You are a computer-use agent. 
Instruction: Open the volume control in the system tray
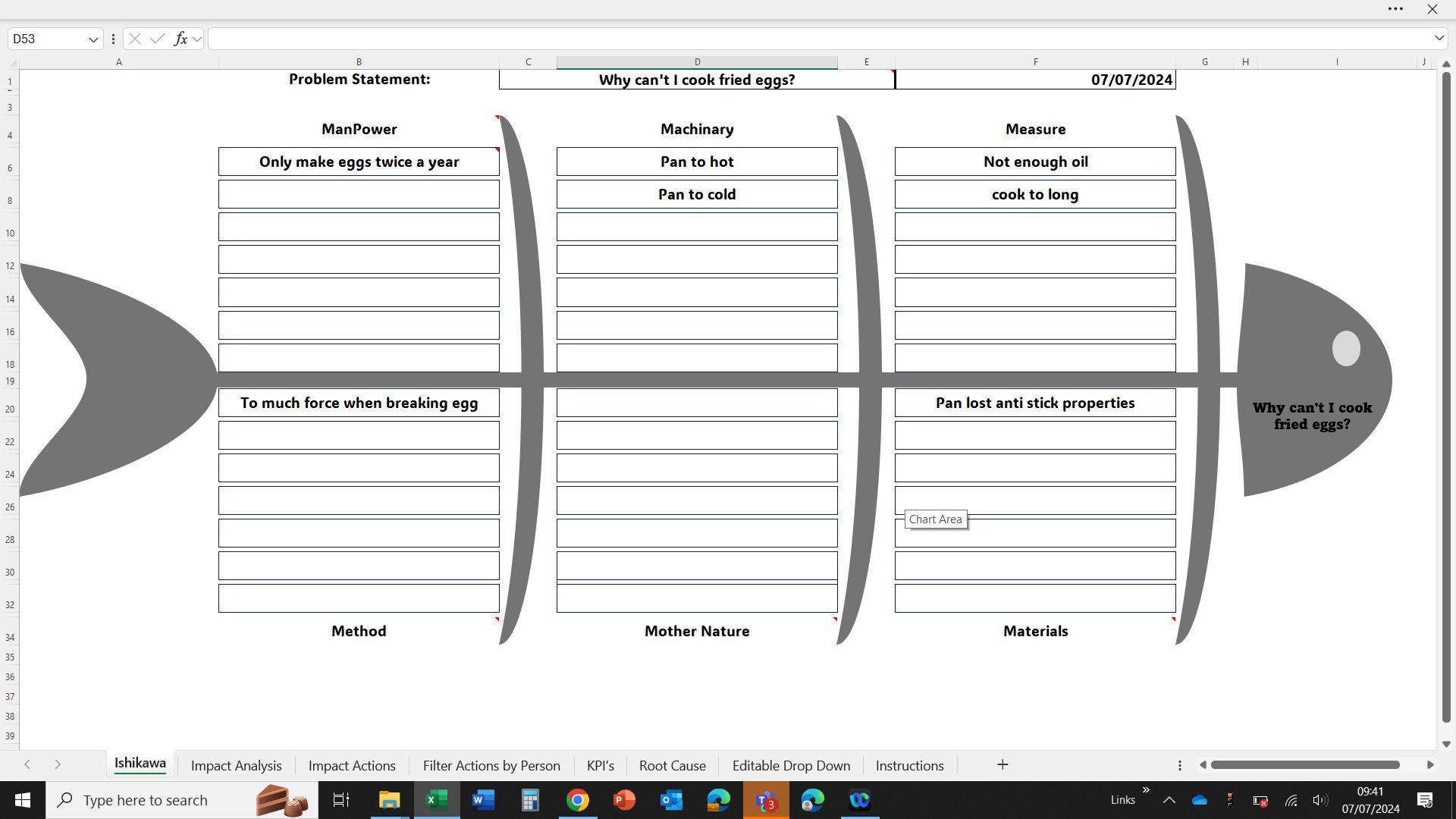[1320, 800]
